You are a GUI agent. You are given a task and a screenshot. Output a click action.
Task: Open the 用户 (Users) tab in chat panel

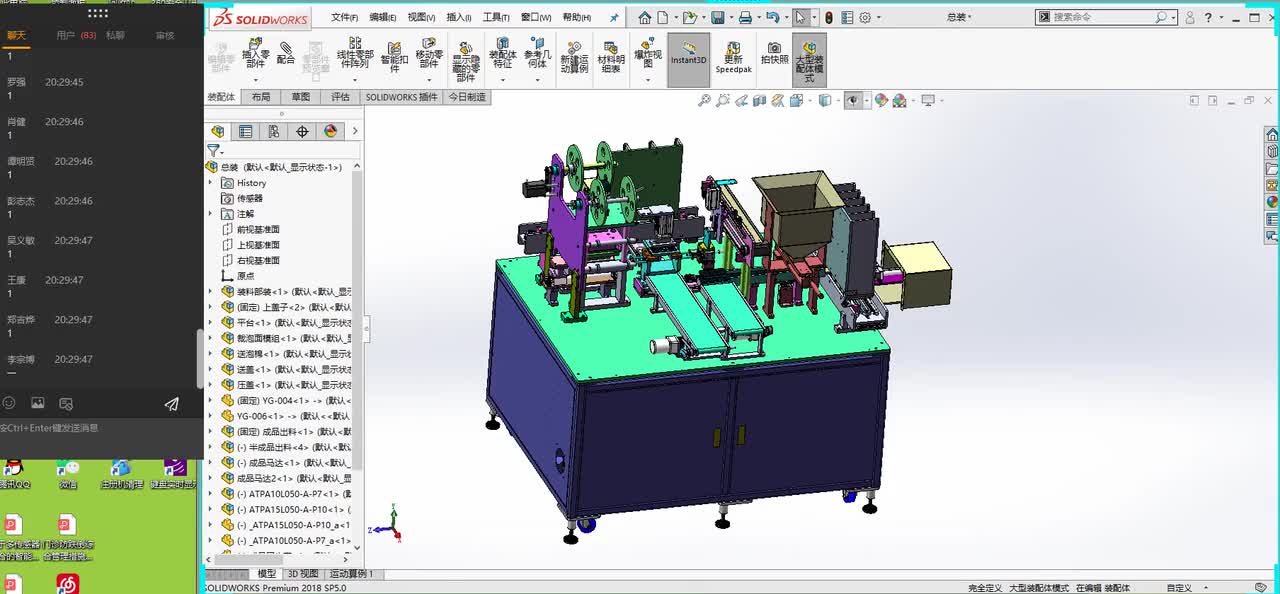(x=75, y=35)
